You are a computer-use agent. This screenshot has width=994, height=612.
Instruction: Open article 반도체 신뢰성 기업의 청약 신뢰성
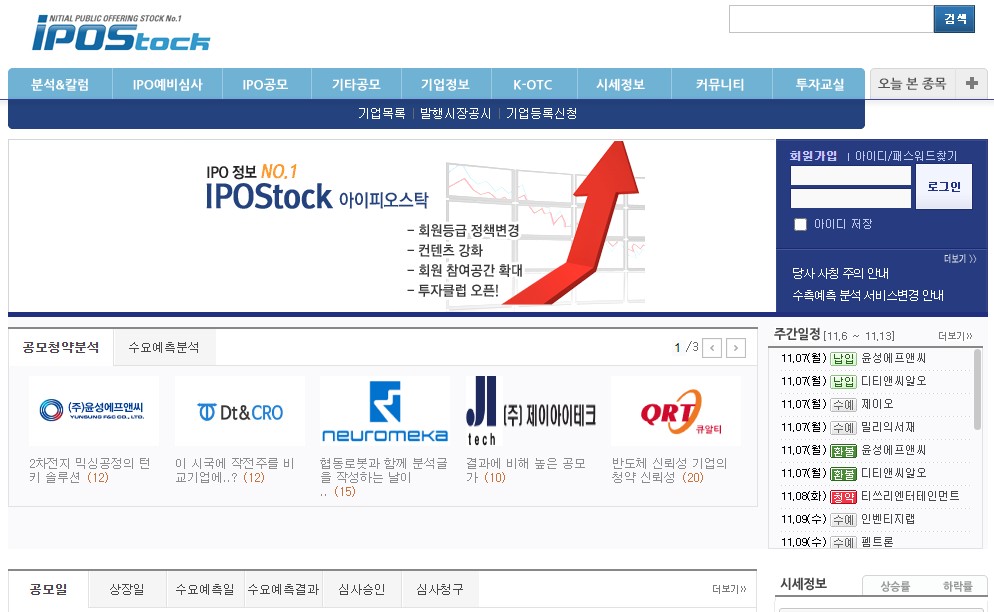point(669,471)
